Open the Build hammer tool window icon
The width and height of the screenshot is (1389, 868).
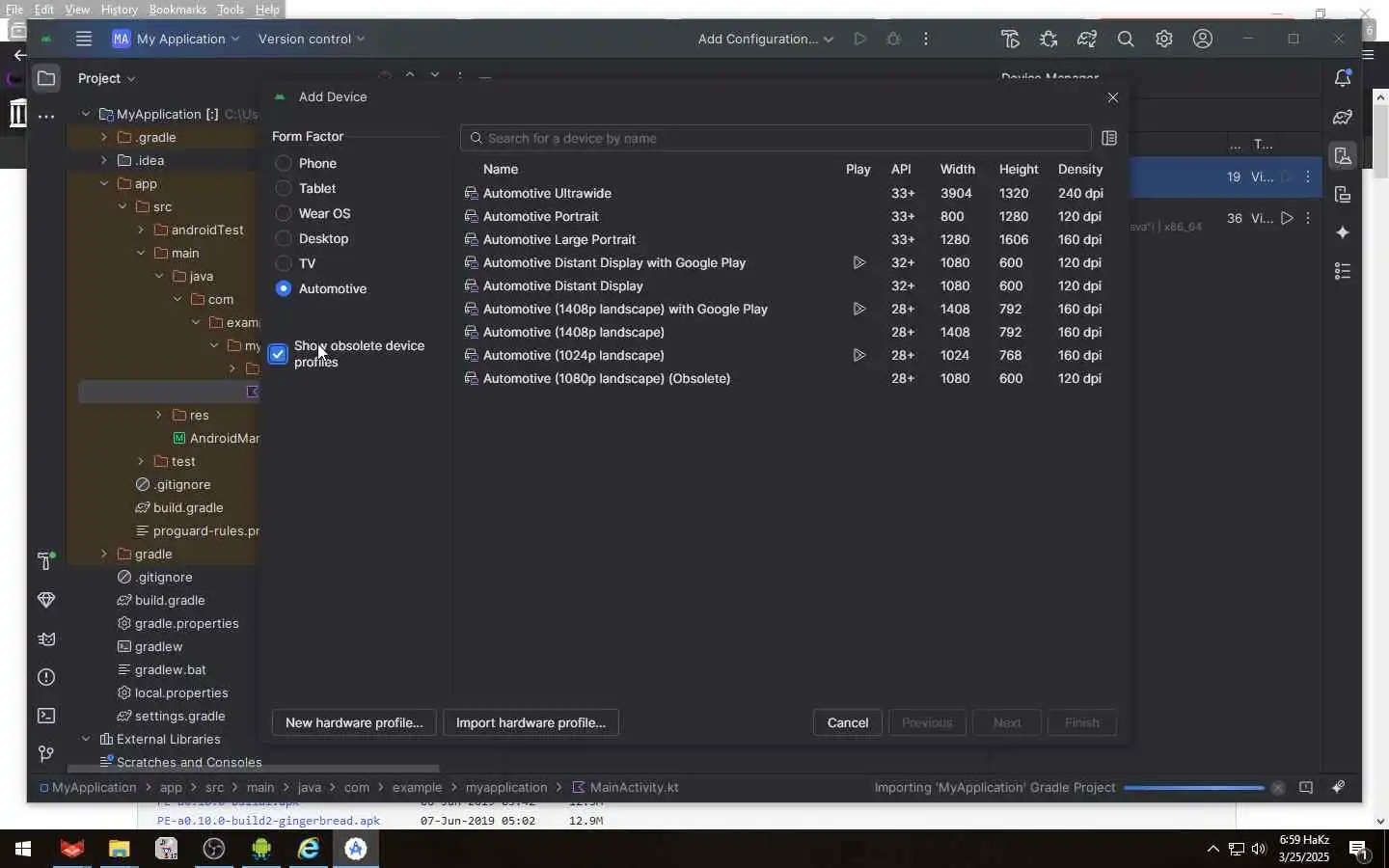(45, 561)
